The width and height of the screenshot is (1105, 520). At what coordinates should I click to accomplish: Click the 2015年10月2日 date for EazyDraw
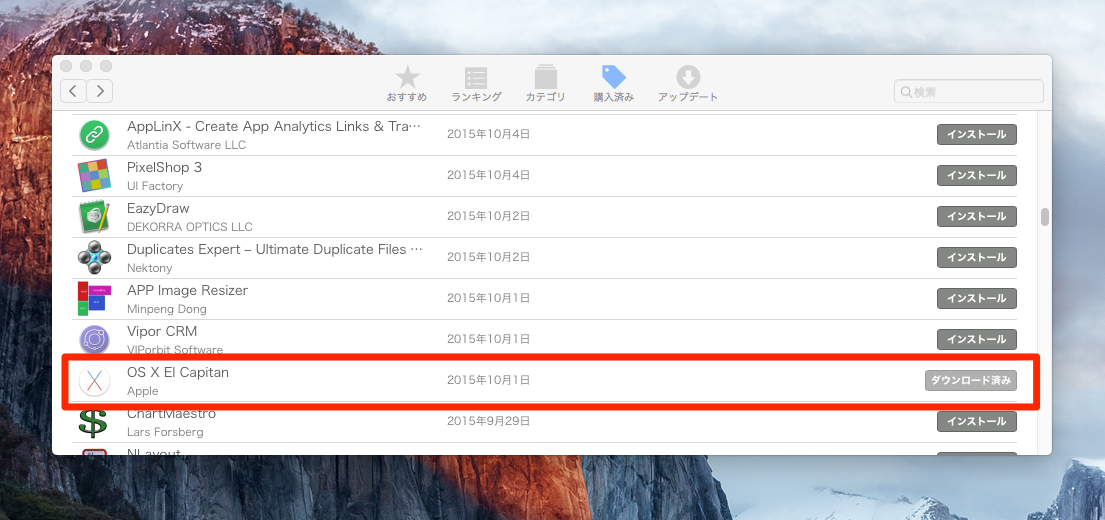[x=488, y=216]
